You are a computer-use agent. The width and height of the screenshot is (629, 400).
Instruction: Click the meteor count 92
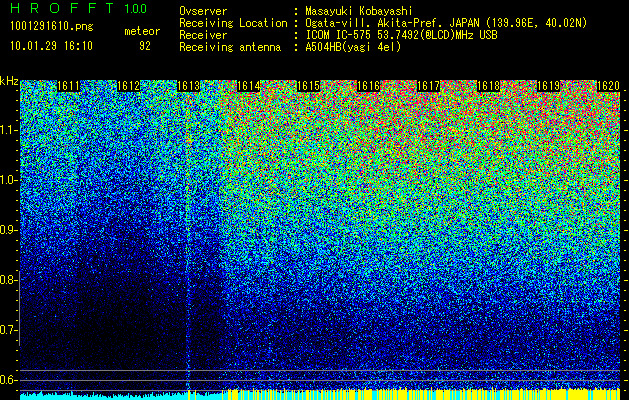(x=145, y=46)
